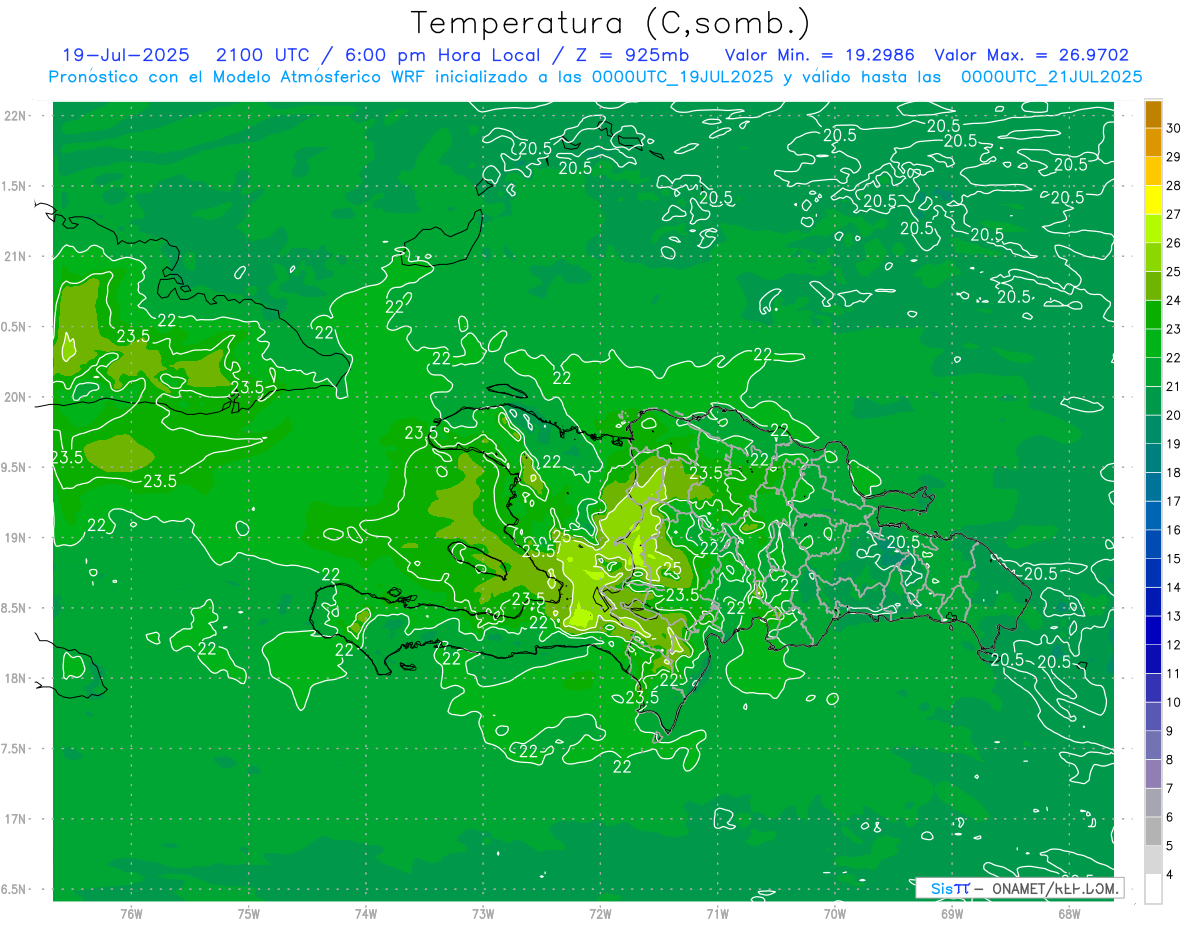
Task: Pick the blue swatch between 16 and 17
Action: [1153, 516]
